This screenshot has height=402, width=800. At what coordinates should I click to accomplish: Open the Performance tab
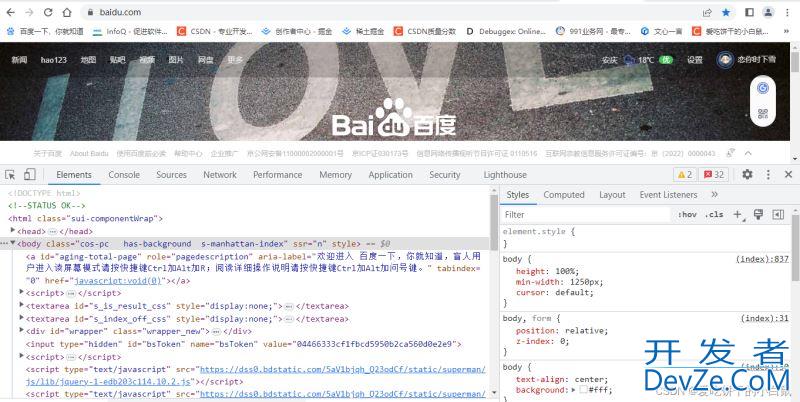[278, 174]
